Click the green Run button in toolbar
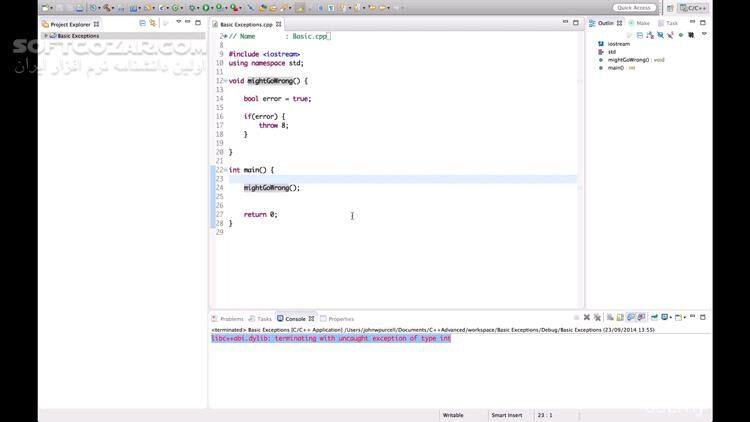The image size is (750, 422). [206, 8]
